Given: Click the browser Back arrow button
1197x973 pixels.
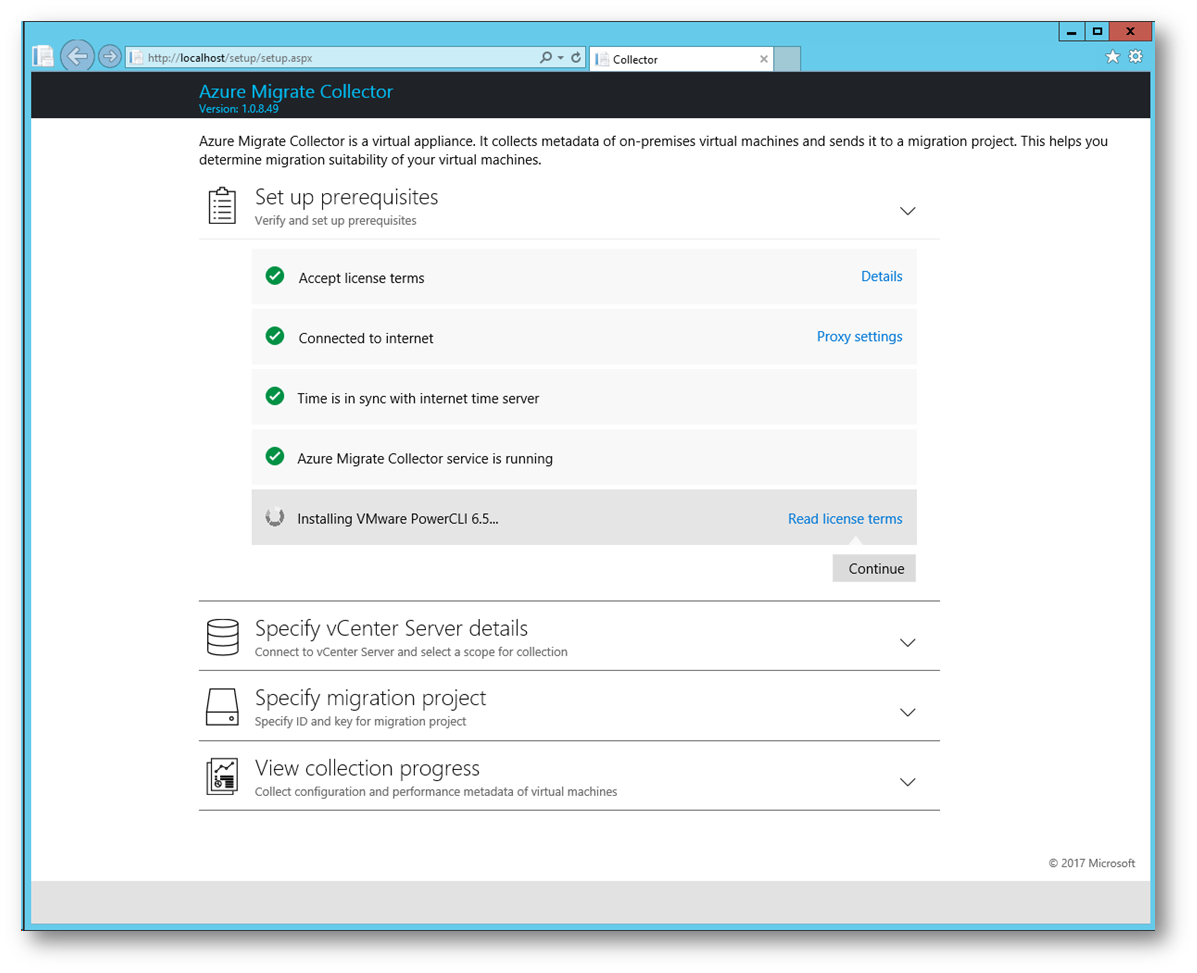Looking at the screenshot, I should point(77,56).
